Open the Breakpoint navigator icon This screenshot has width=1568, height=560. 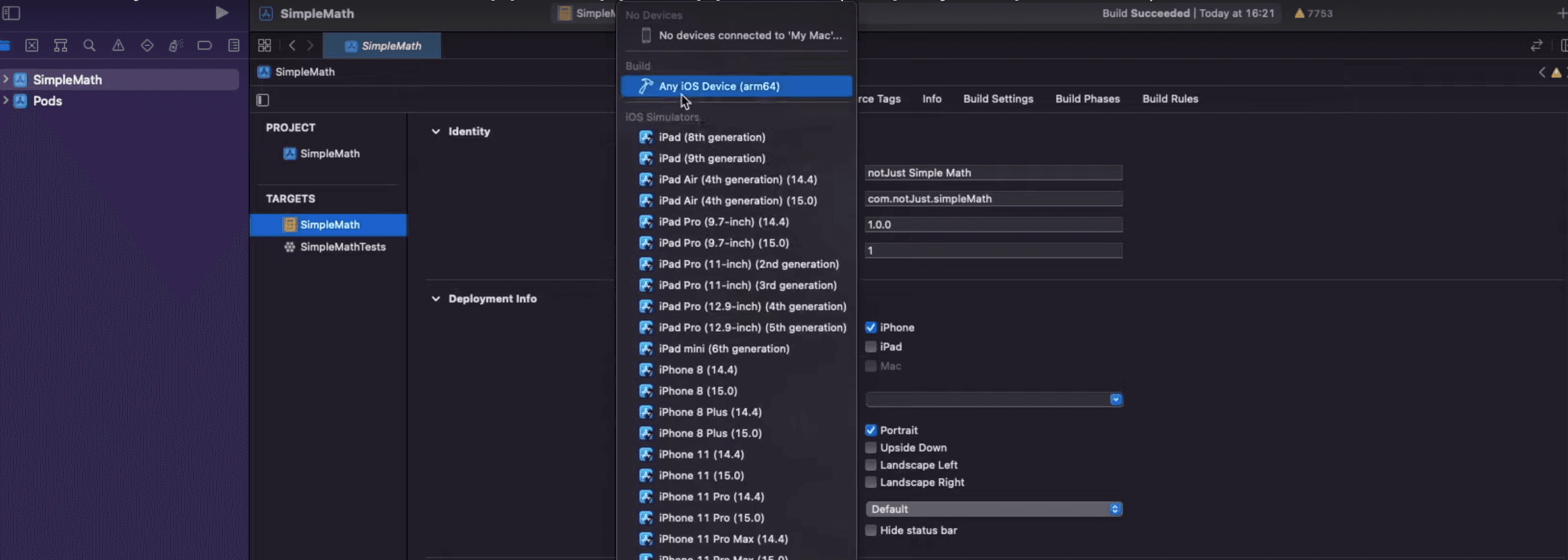(x=204, y=45)
